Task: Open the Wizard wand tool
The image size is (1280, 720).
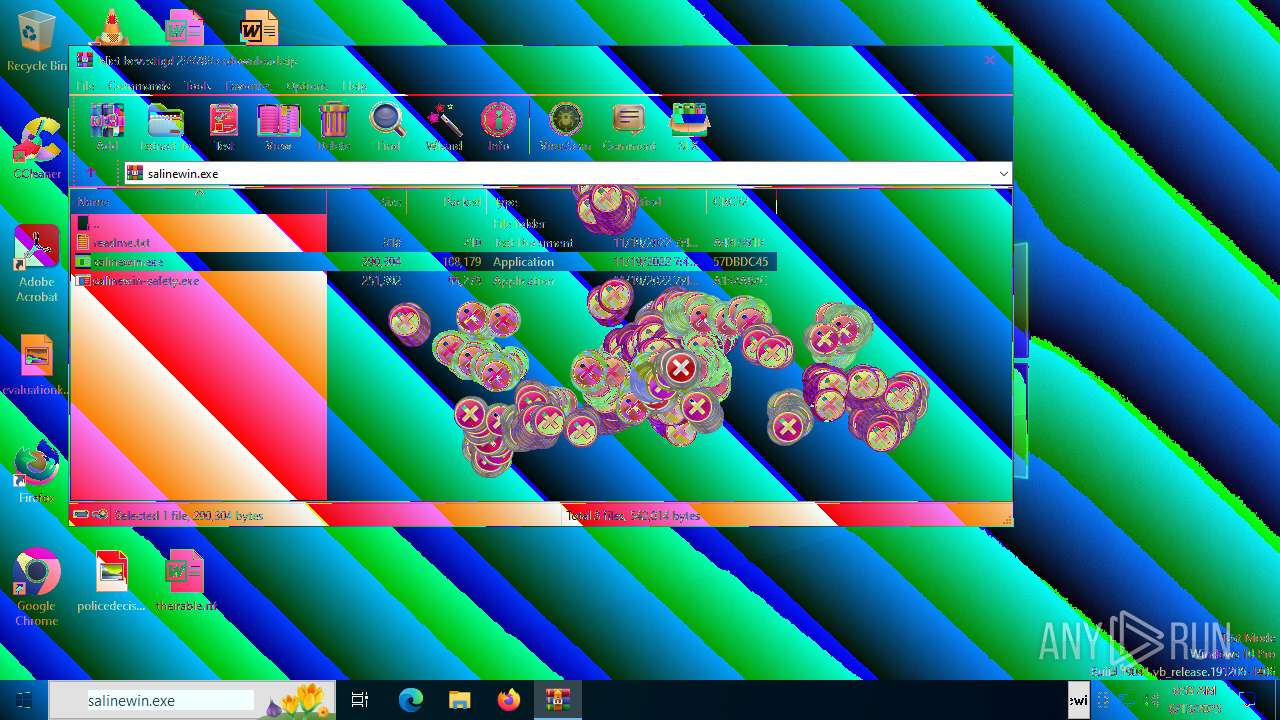Action: (x=443, y=126)
